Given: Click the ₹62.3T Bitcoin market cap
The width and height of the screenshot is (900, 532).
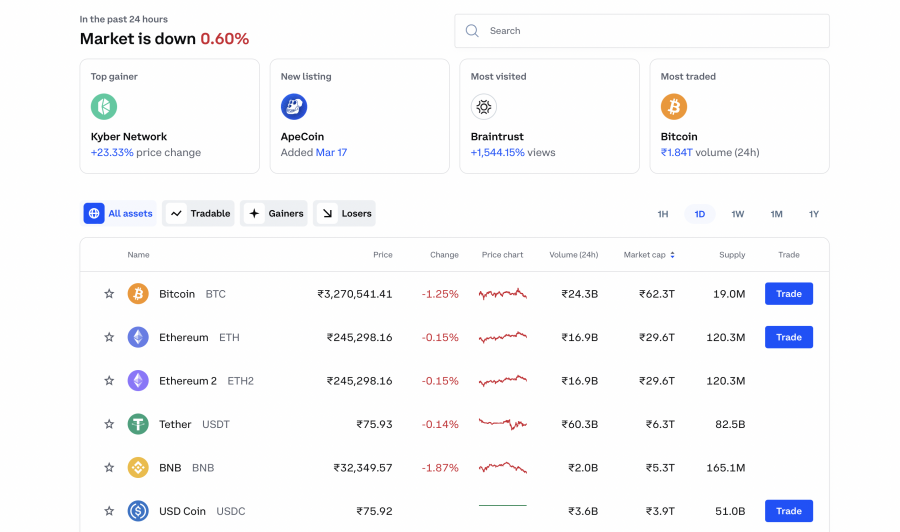Looking at the screenshot, I should click(x=657, y=294).
